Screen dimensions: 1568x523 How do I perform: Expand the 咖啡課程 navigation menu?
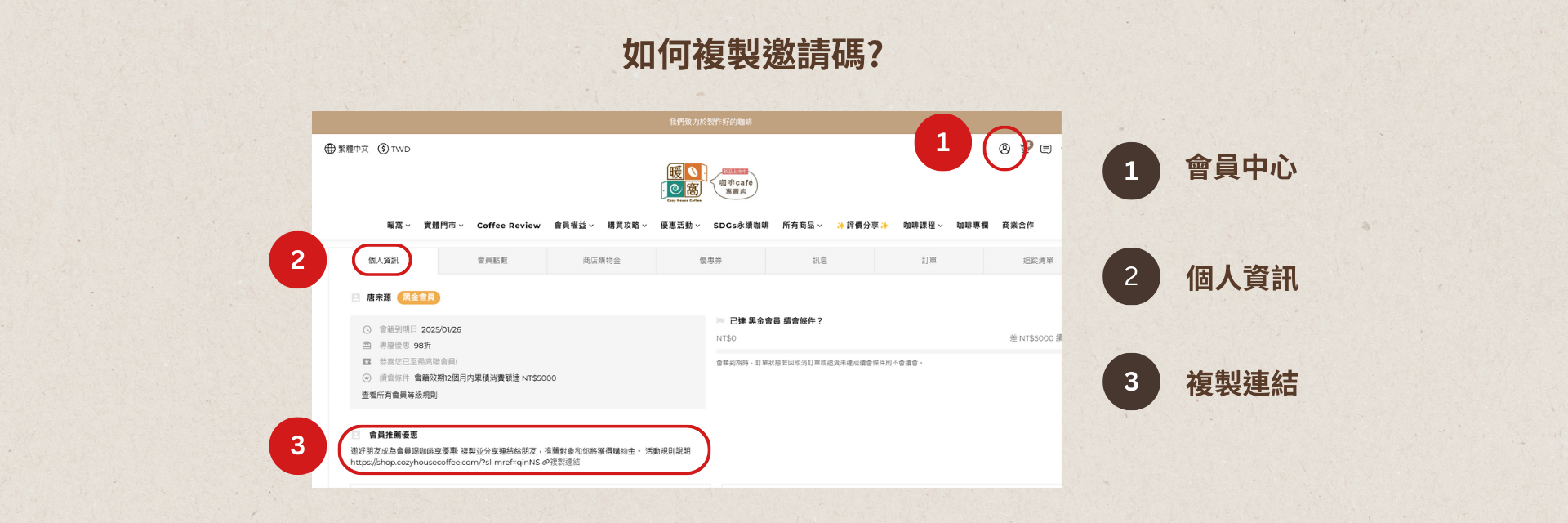923,226
